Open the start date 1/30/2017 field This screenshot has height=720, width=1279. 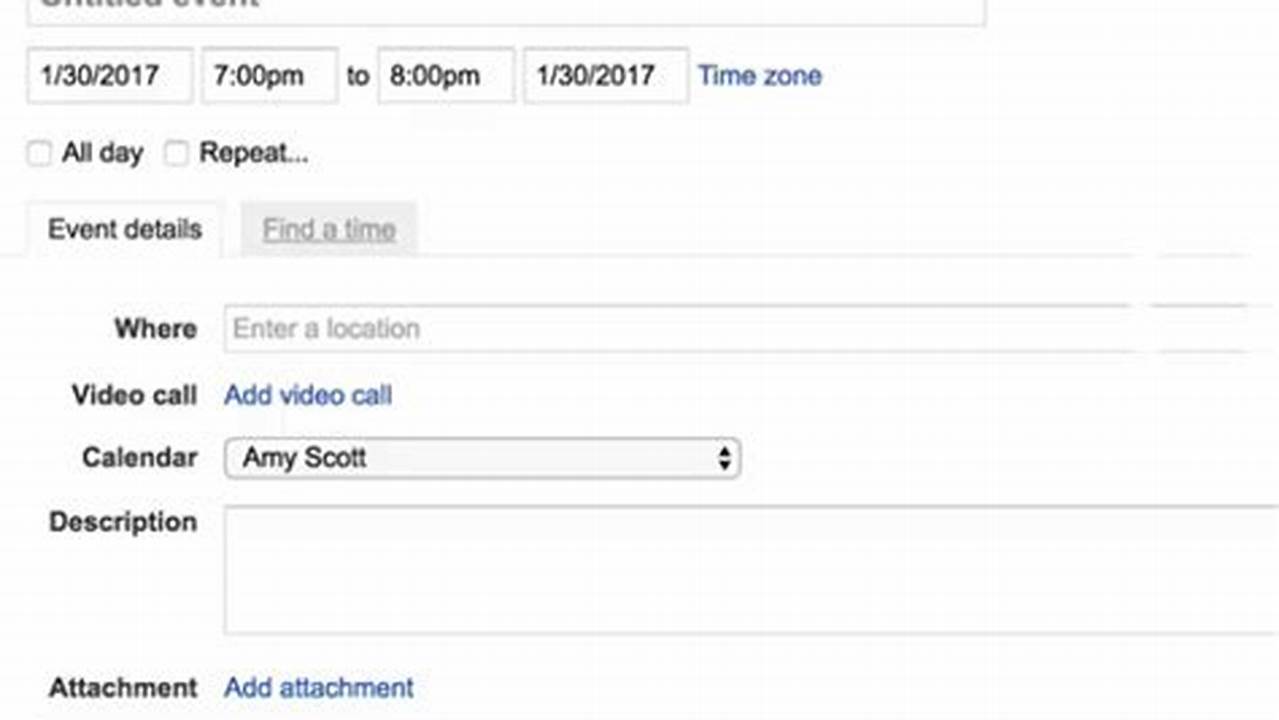(108, 75)
